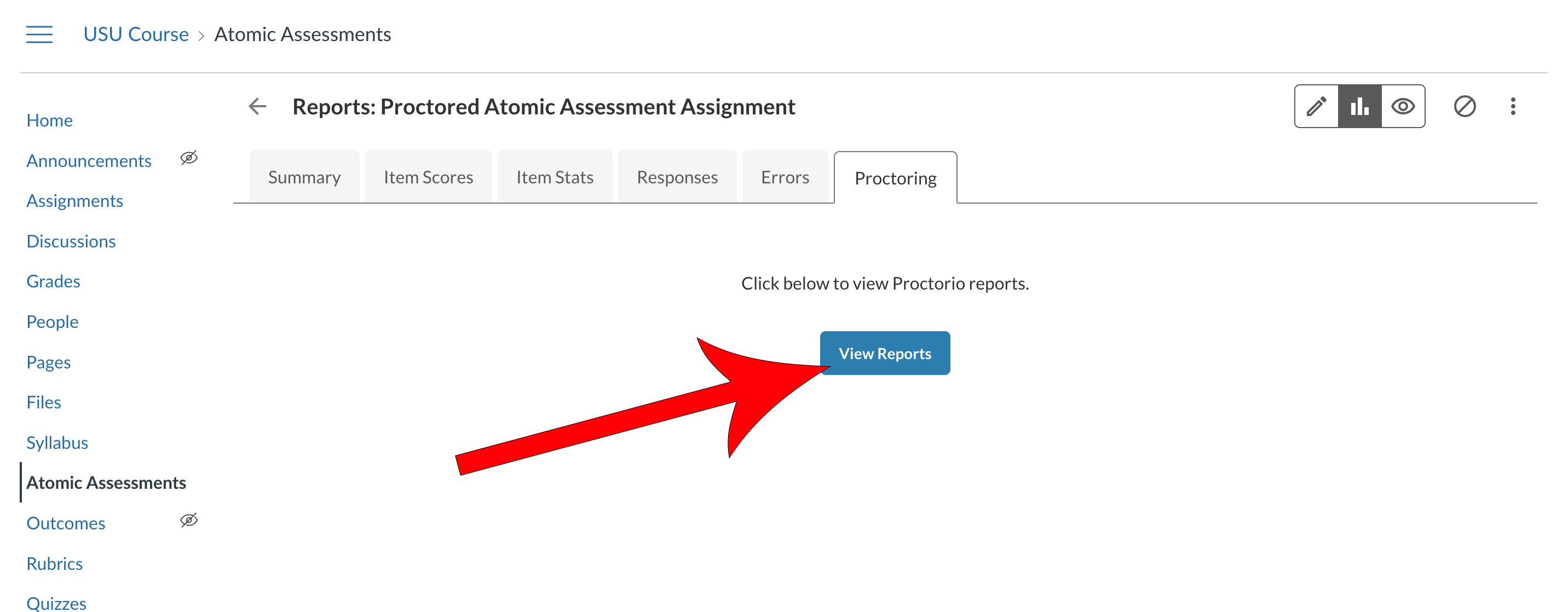Image resolution: width=1568 pixels, height=612 pixels.
Task: Open the course navigation sidebar menu
Action: (x=39, y=34)
